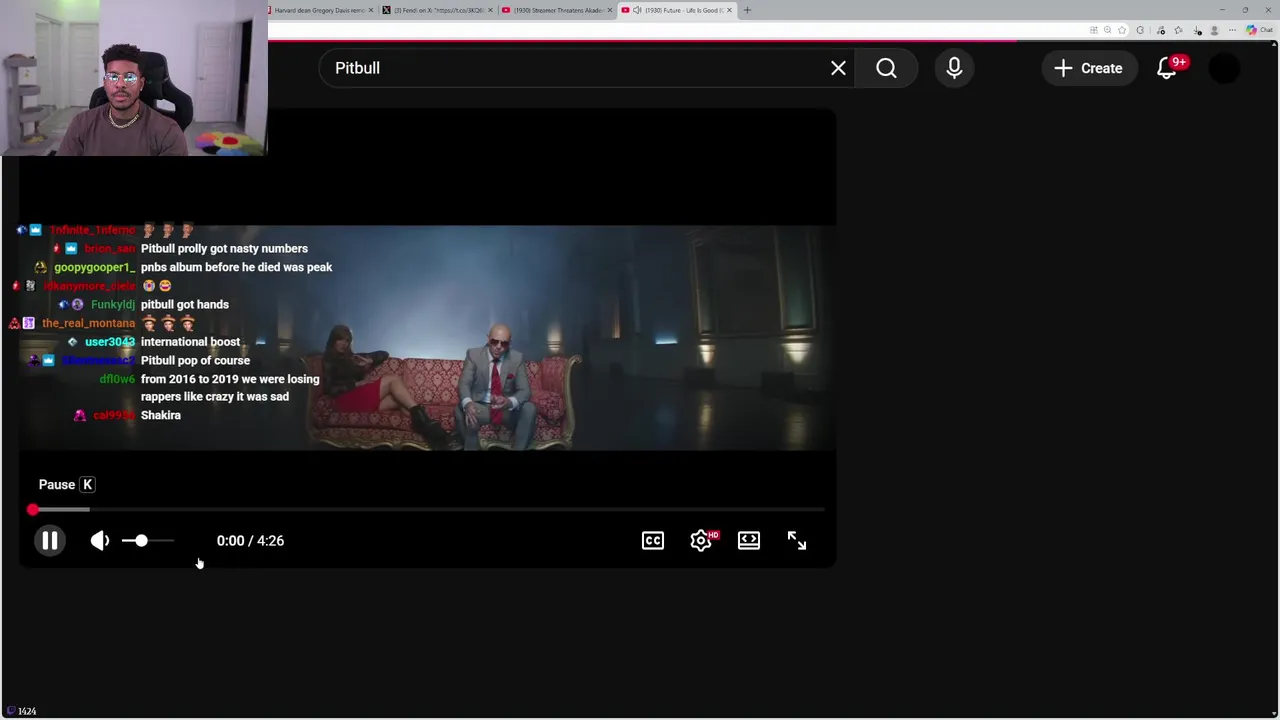Open the Create menu
Image resolution: width=1280 pixels, height=720 pixels.
1089,68
